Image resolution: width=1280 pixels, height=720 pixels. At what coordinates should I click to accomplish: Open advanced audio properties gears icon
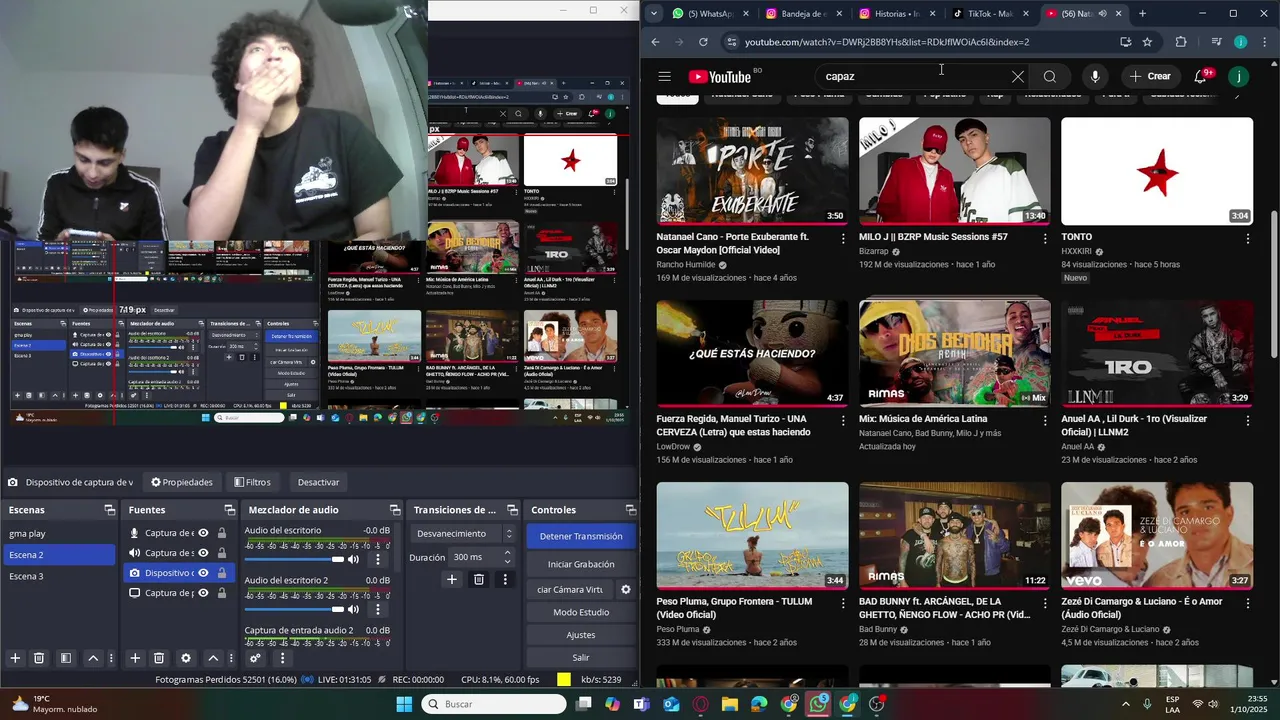255,658
